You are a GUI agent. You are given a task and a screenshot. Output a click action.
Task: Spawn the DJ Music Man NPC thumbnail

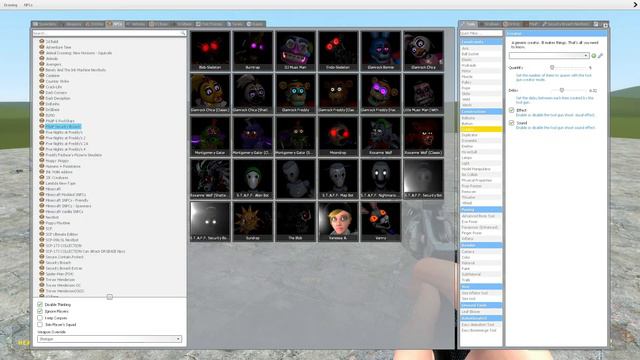pos(295,51)
